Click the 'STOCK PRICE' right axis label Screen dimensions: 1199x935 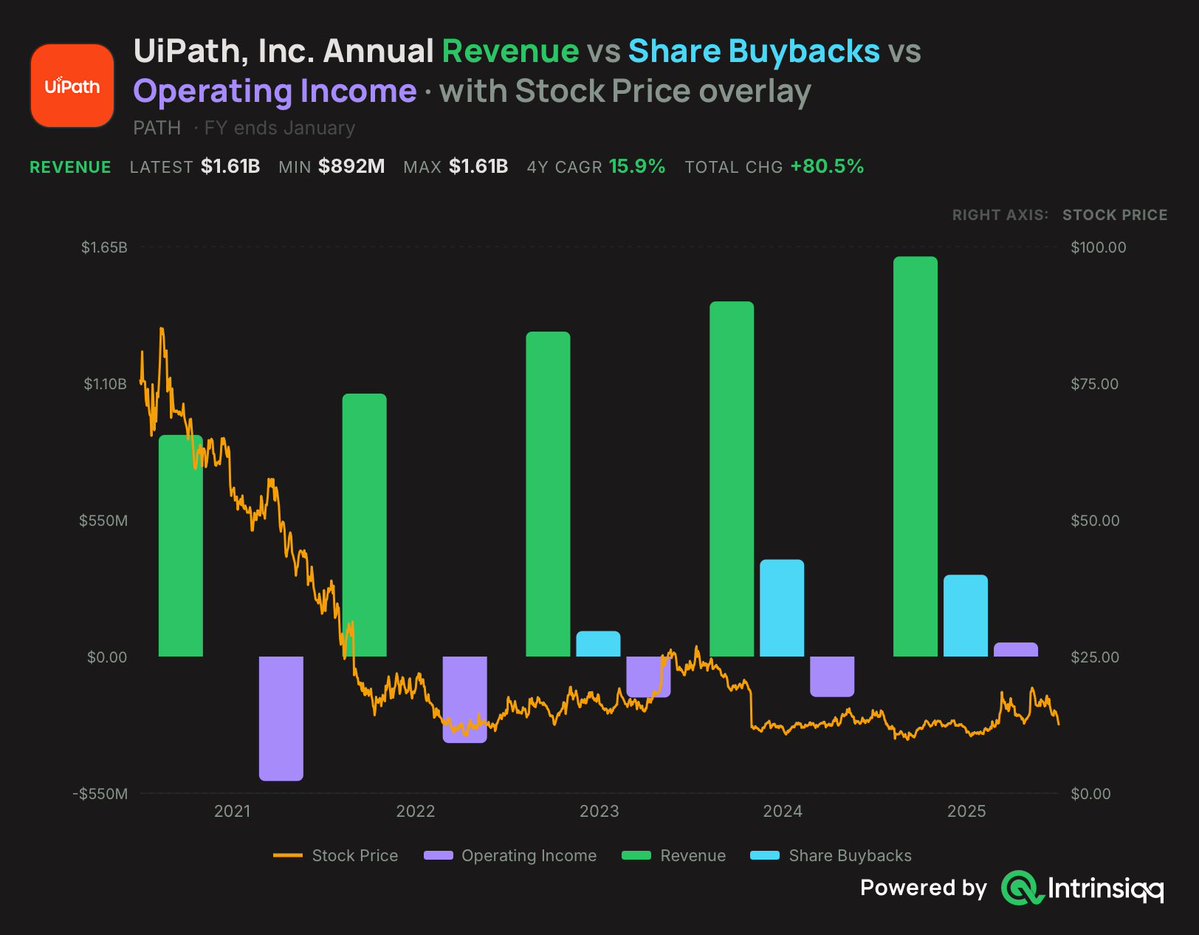pos(1115,215)
